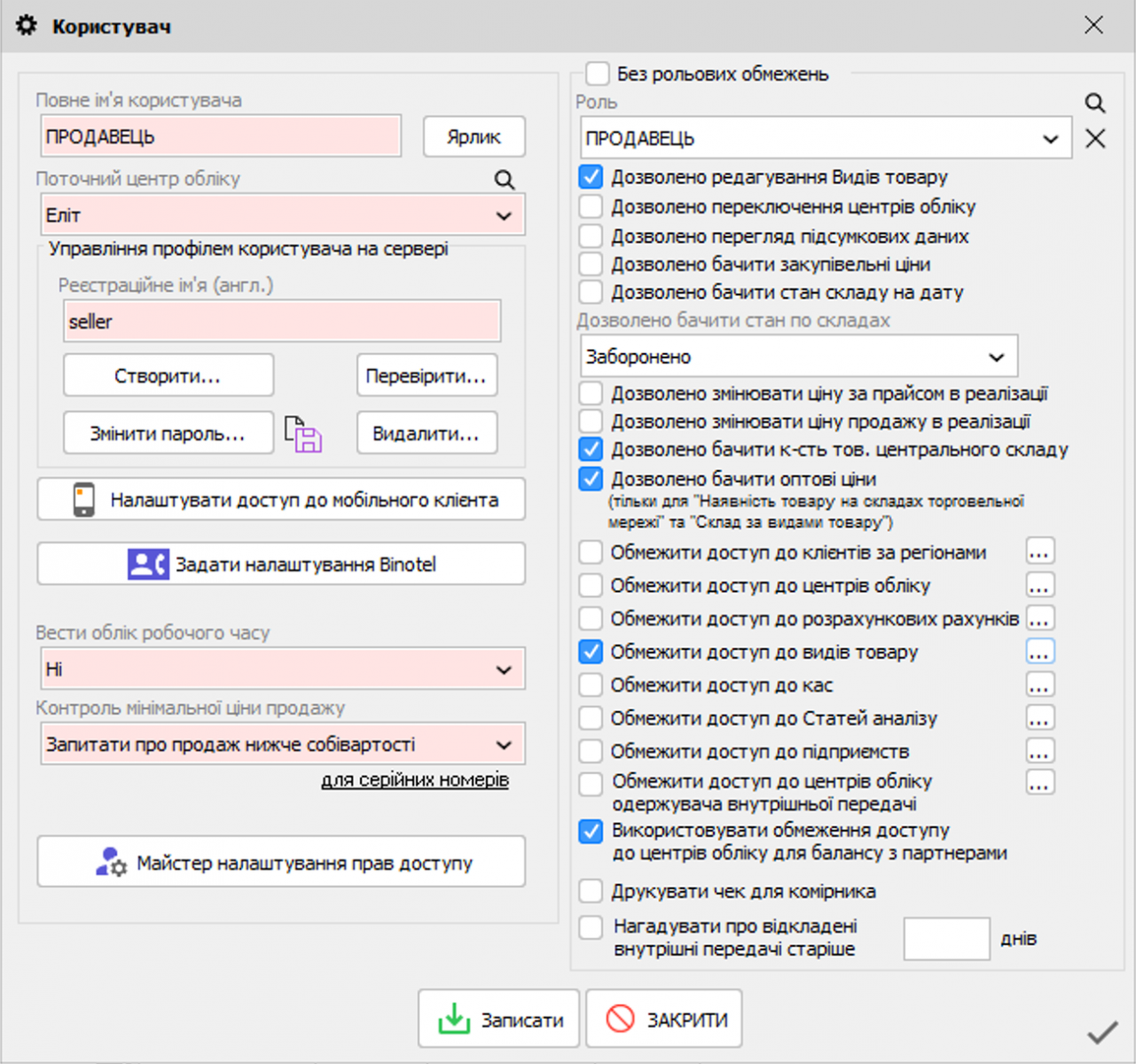Click the днів number input box
Viewport: 1136px width, 1064px height.
[x=945, y=939]
